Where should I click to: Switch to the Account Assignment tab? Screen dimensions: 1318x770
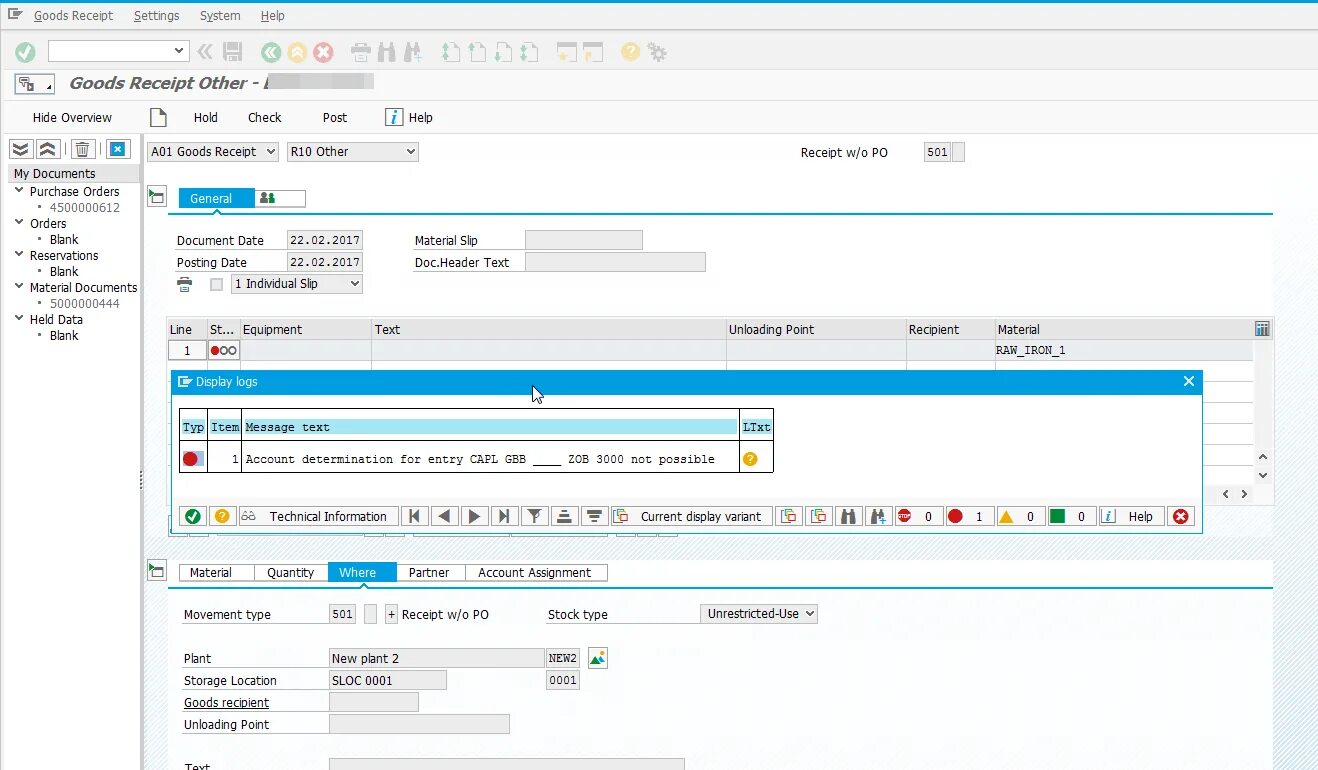[537, 572]
